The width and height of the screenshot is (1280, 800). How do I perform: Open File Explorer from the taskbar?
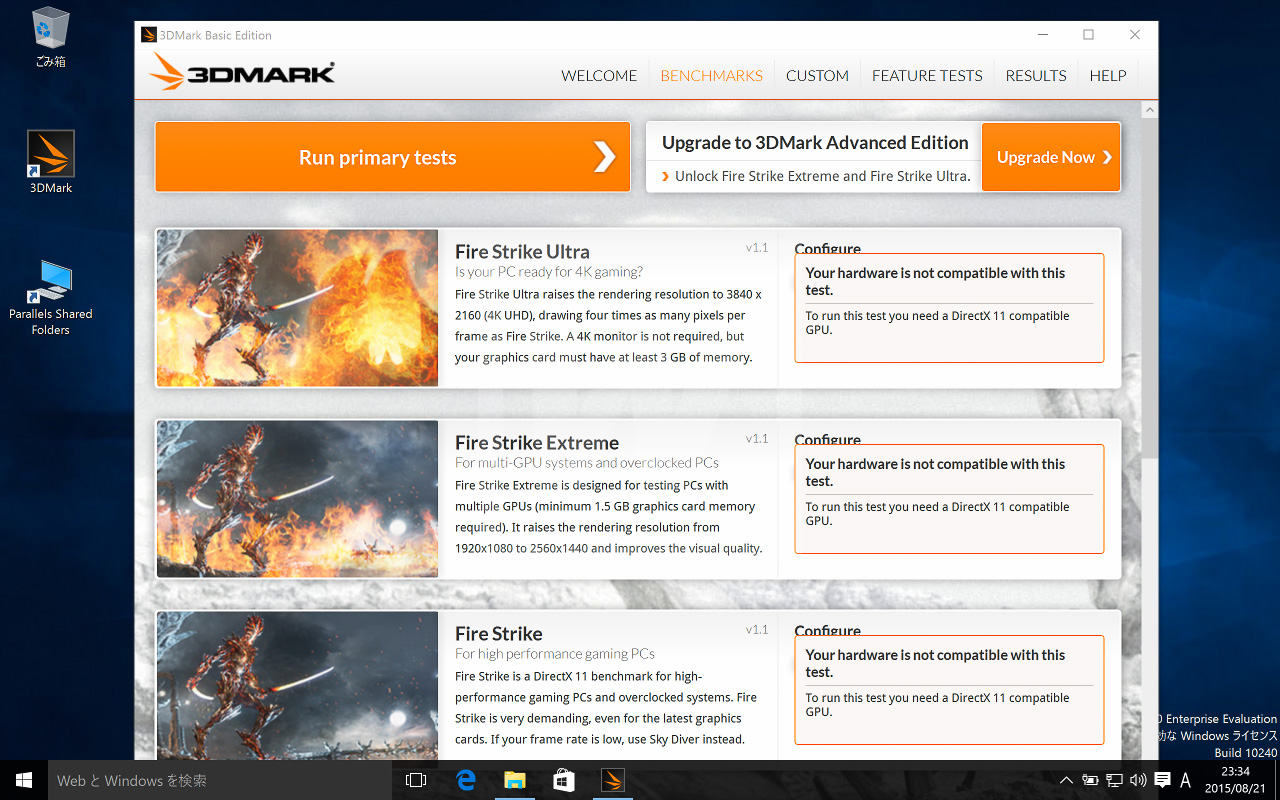tap(514, 780)
